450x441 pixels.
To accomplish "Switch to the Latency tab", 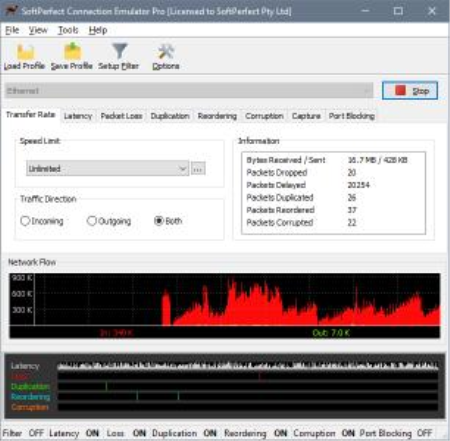I will (x=78, y=116).
